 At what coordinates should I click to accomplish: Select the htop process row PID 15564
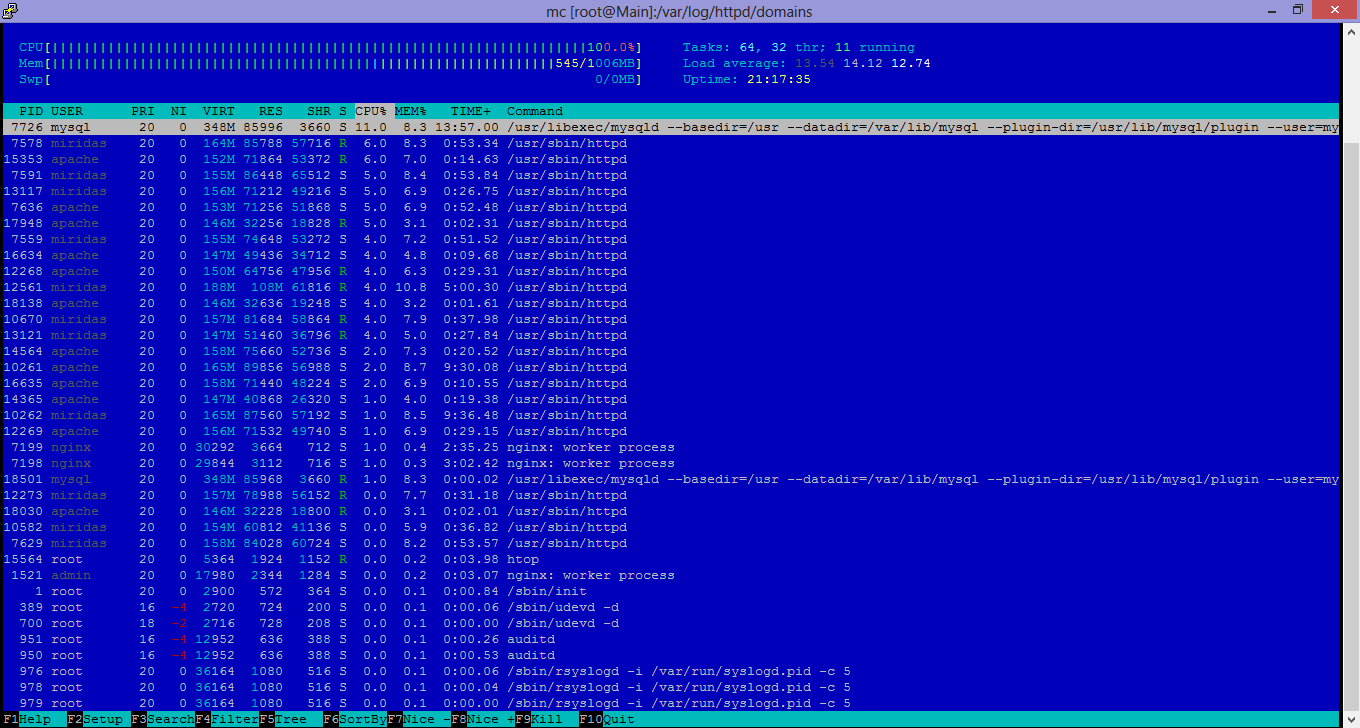(670, 559)
